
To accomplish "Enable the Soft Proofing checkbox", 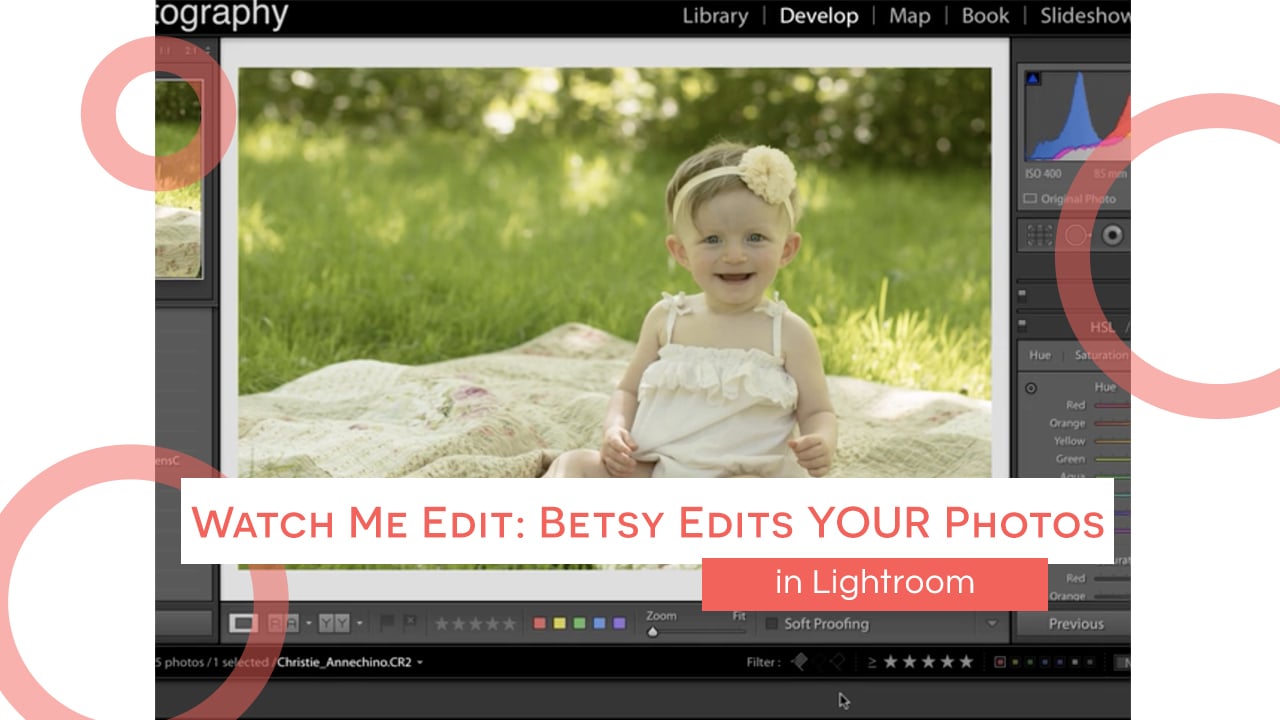I will point(771,624).
